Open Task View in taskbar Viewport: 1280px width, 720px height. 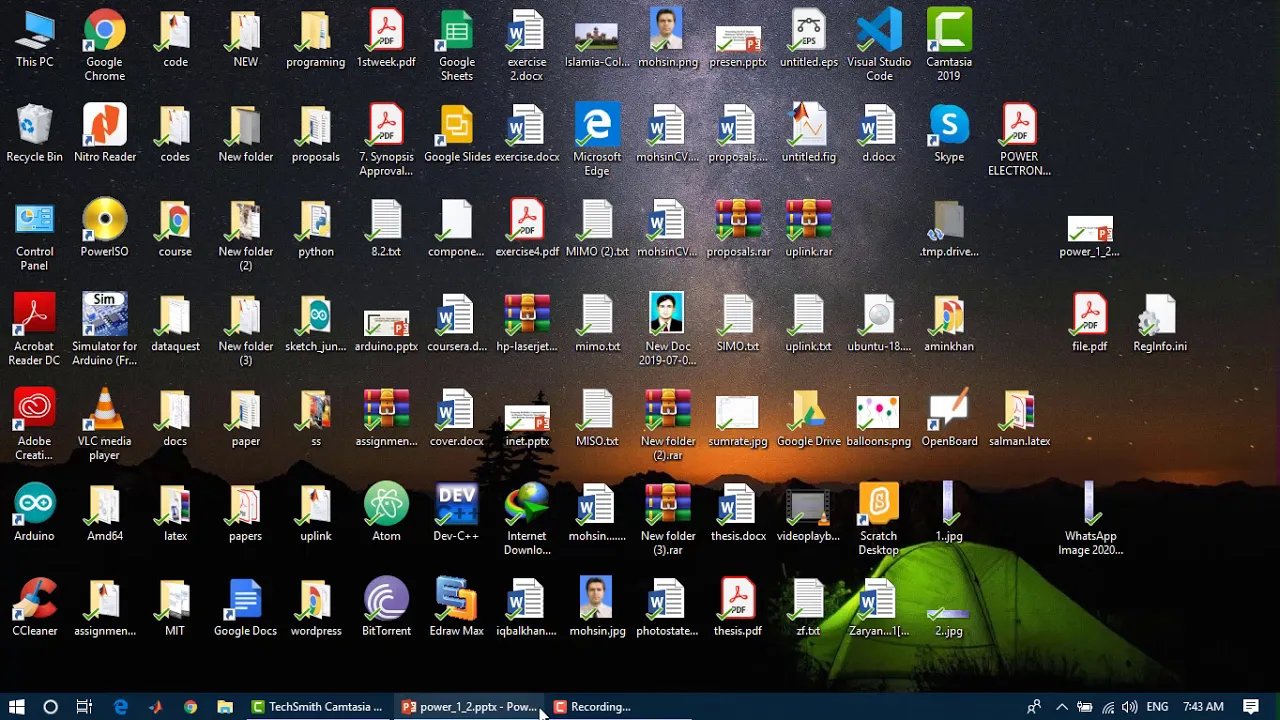pyautogui.click(x=84, y=706)
